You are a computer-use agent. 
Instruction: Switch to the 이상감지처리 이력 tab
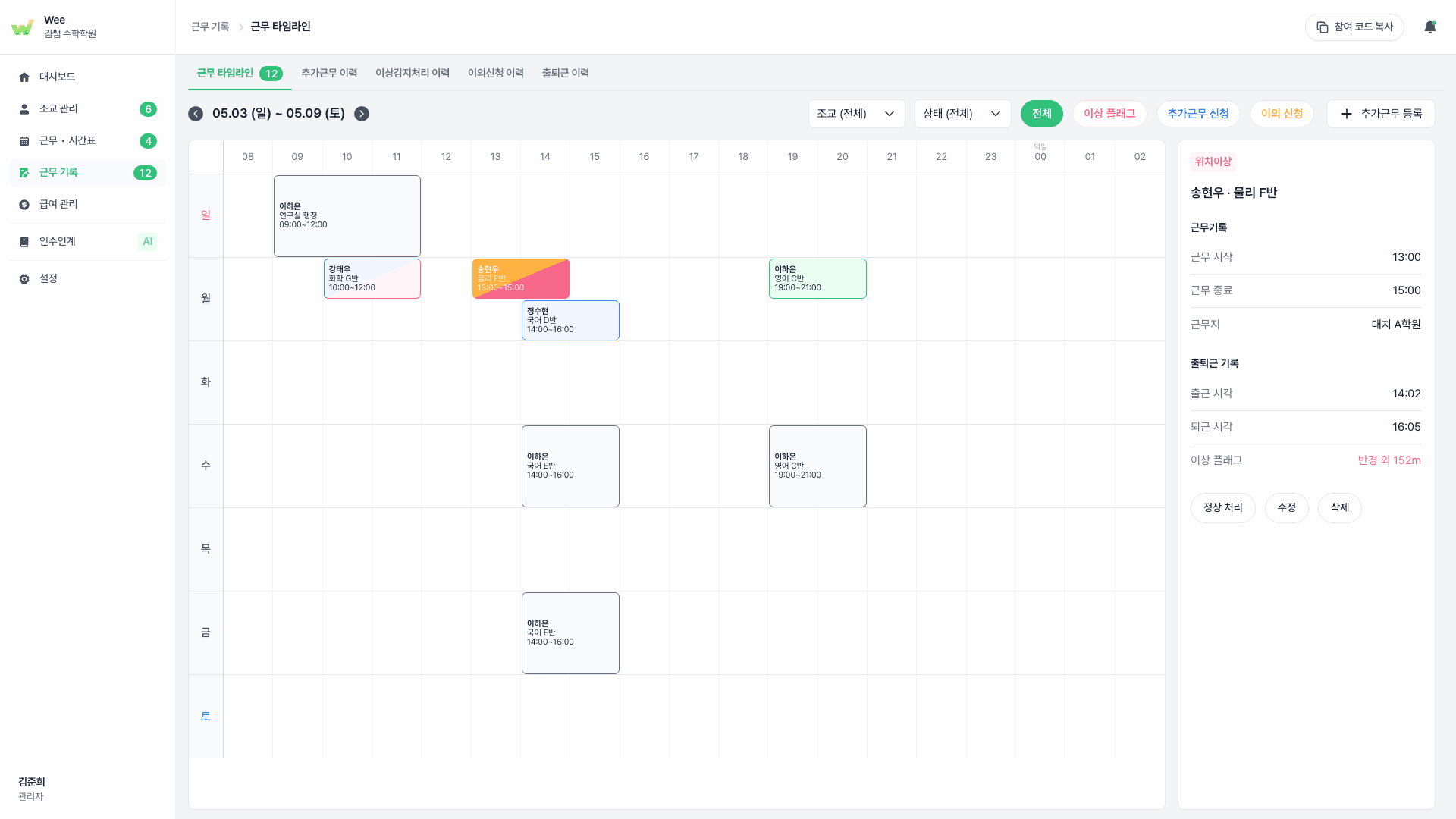(413, 74)
